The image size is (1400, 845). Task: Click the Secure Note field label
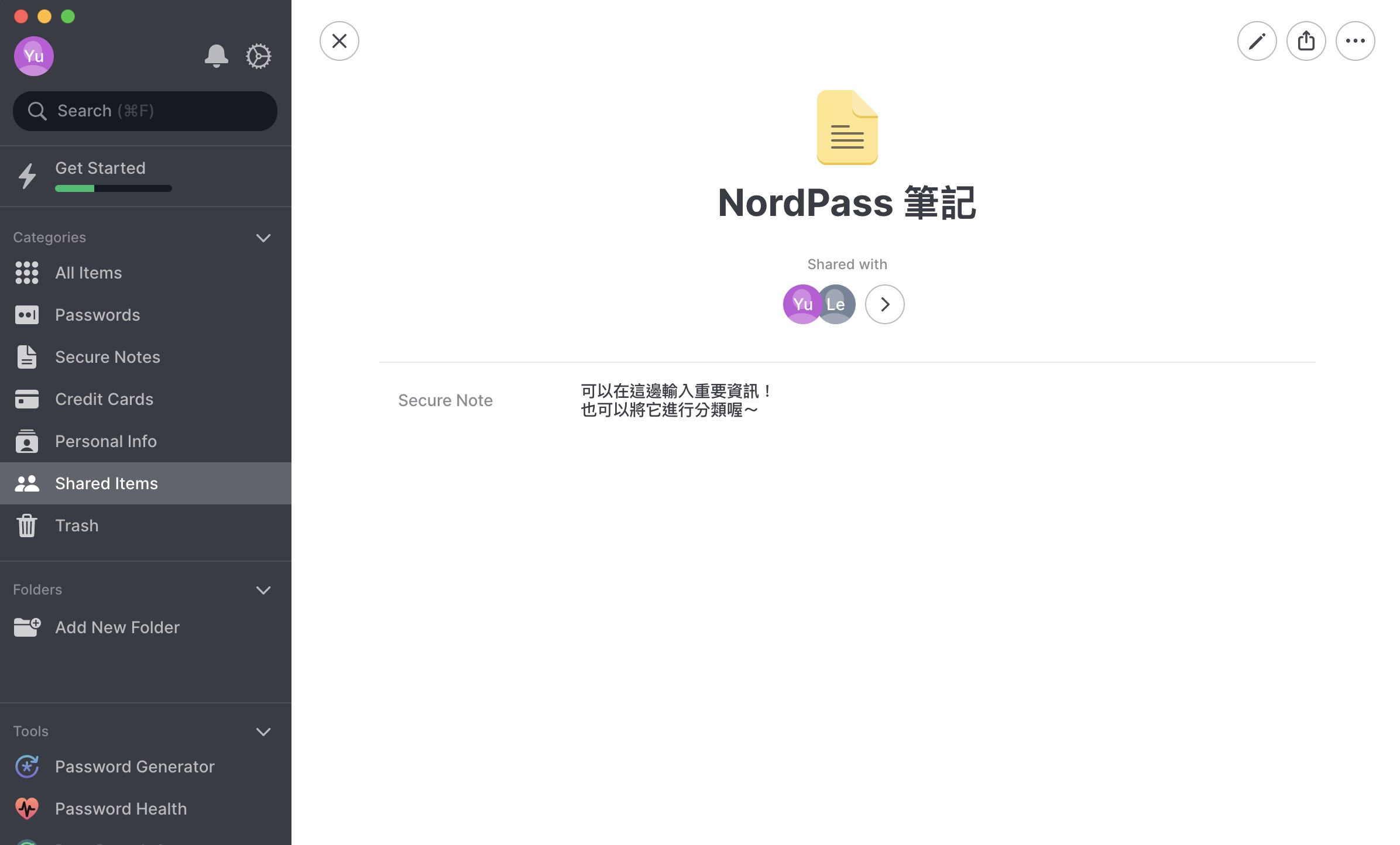coord(445,400)
